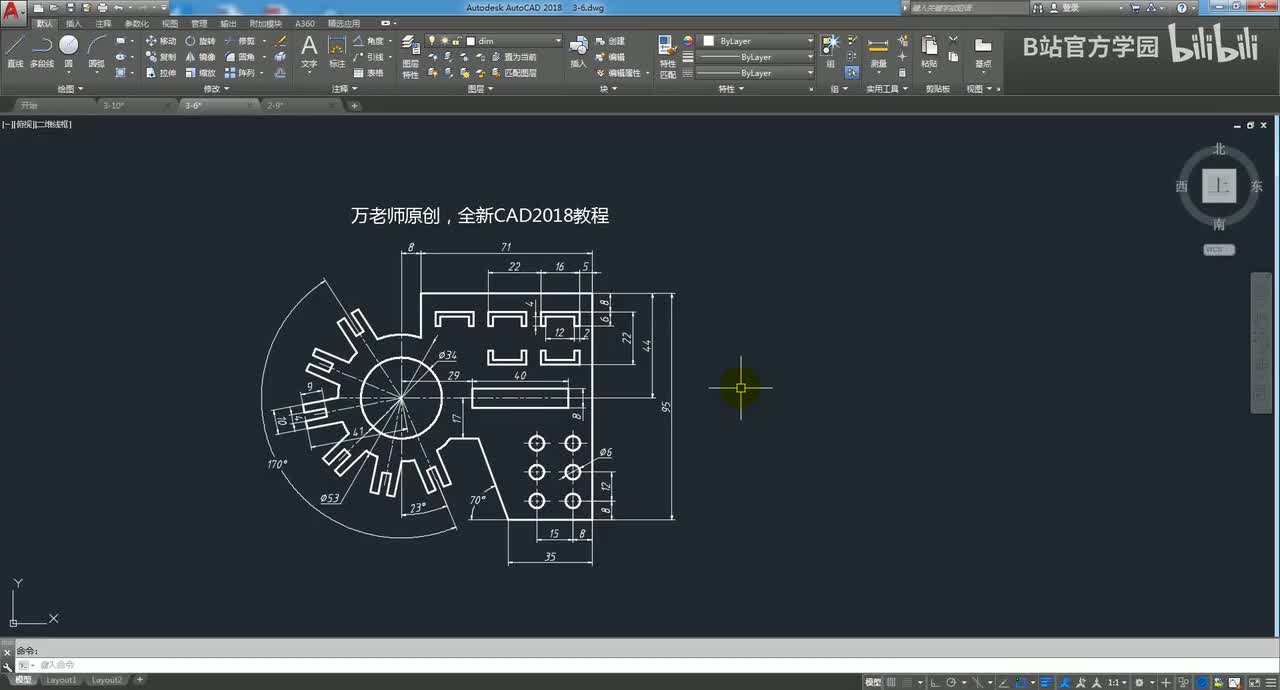Select the Polyline (多段线) tool
Image resolution: width=1280 pixels, height=690 pixels.
coord(42,51)
